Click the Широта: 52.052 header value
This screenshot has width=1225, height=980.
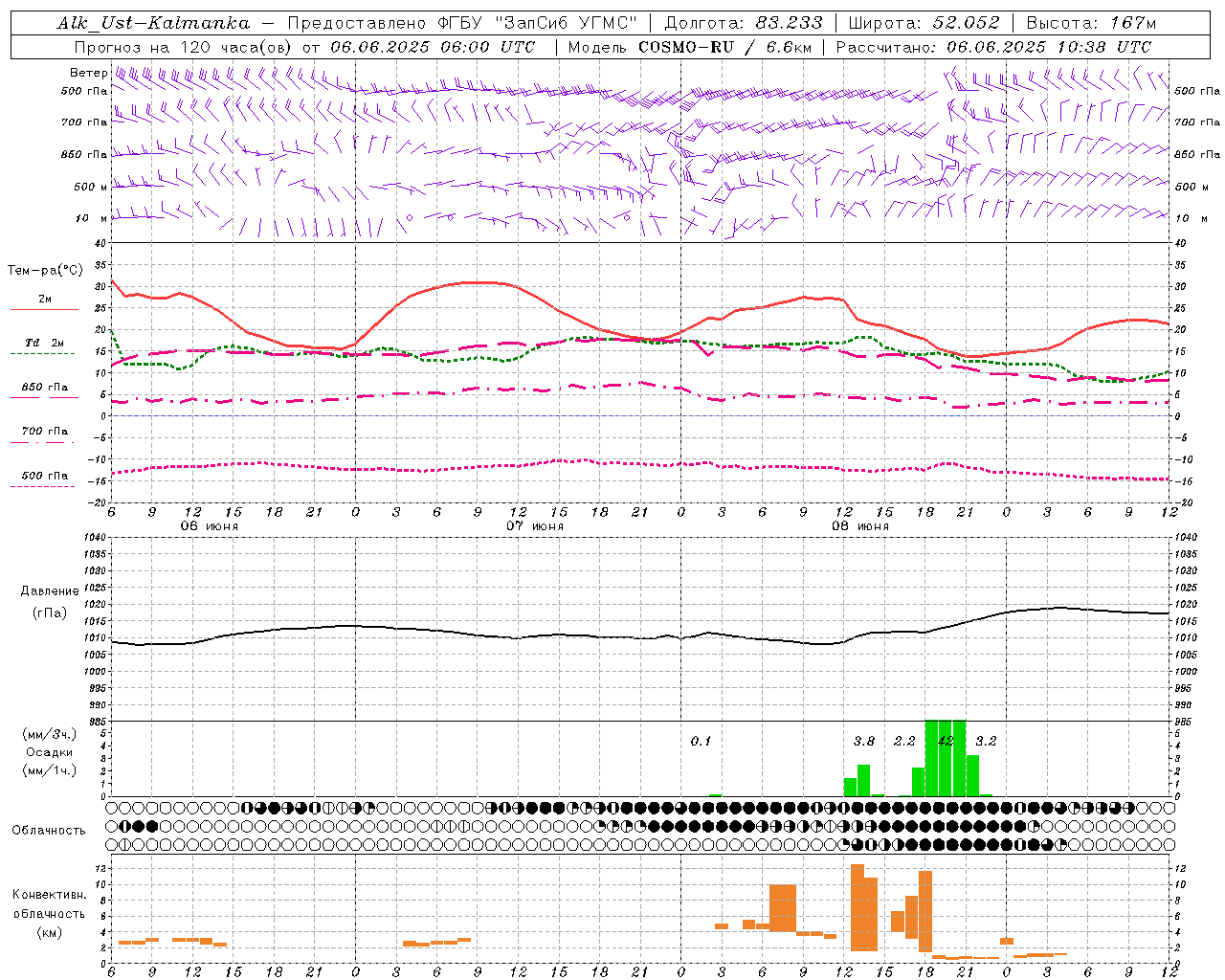click(924, 23)
